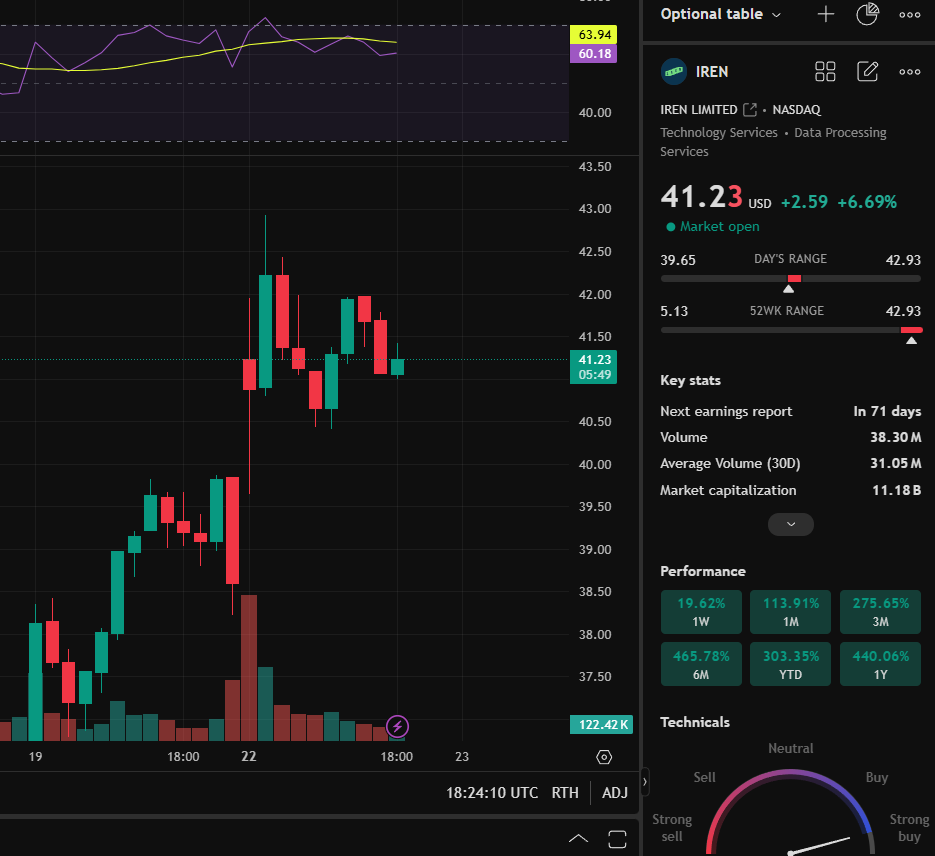Viewport: 935px width, 856px height.
Task: Click the 122.42 K volume label
Action: click(602, 724)
